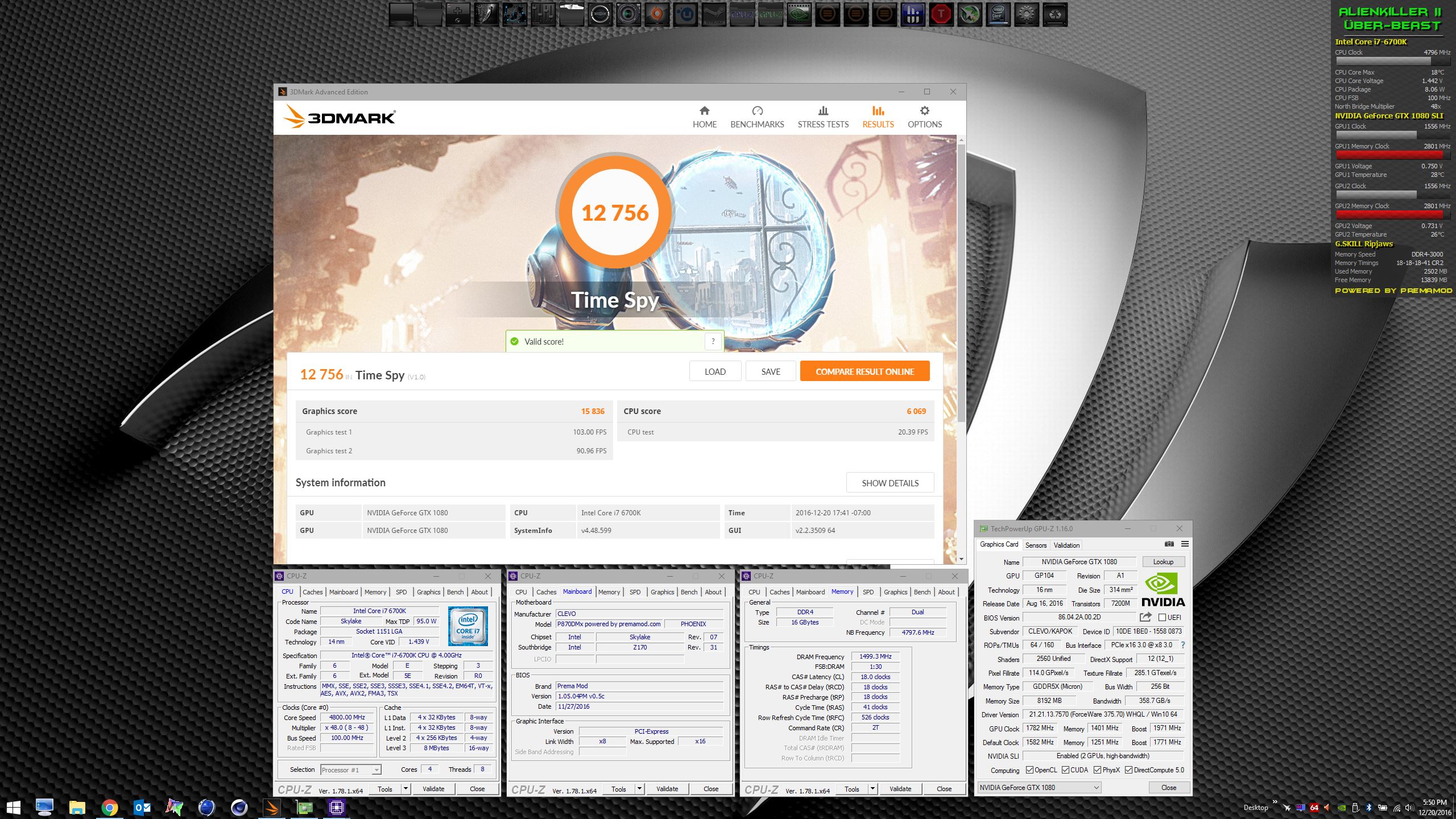
Task: Open Bench tab in CPU-Z Mainboard window
Action: coord(689,592)
